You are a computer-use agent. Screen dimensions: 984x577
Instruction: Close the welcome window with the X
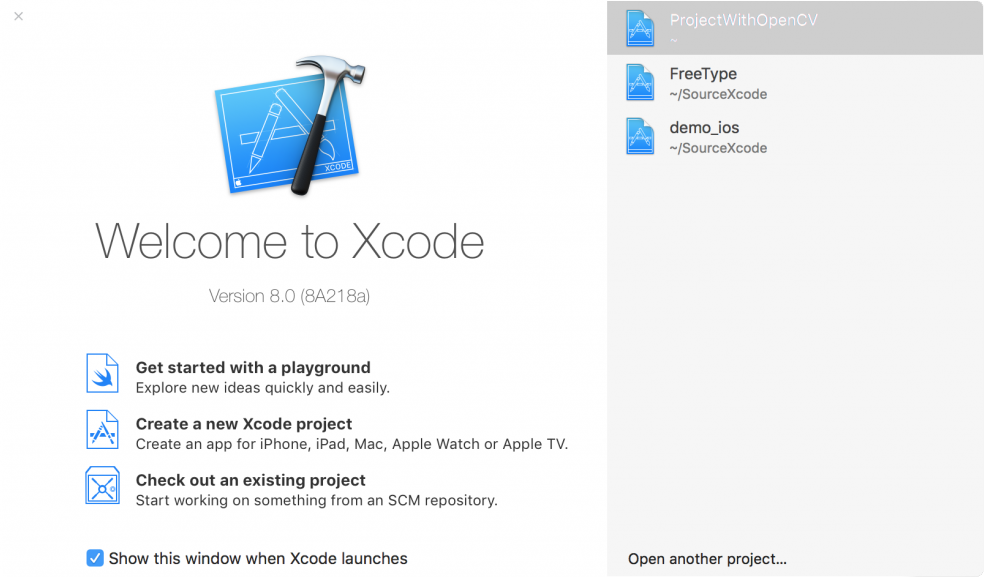pyautogui.click(x=17, y=16)
